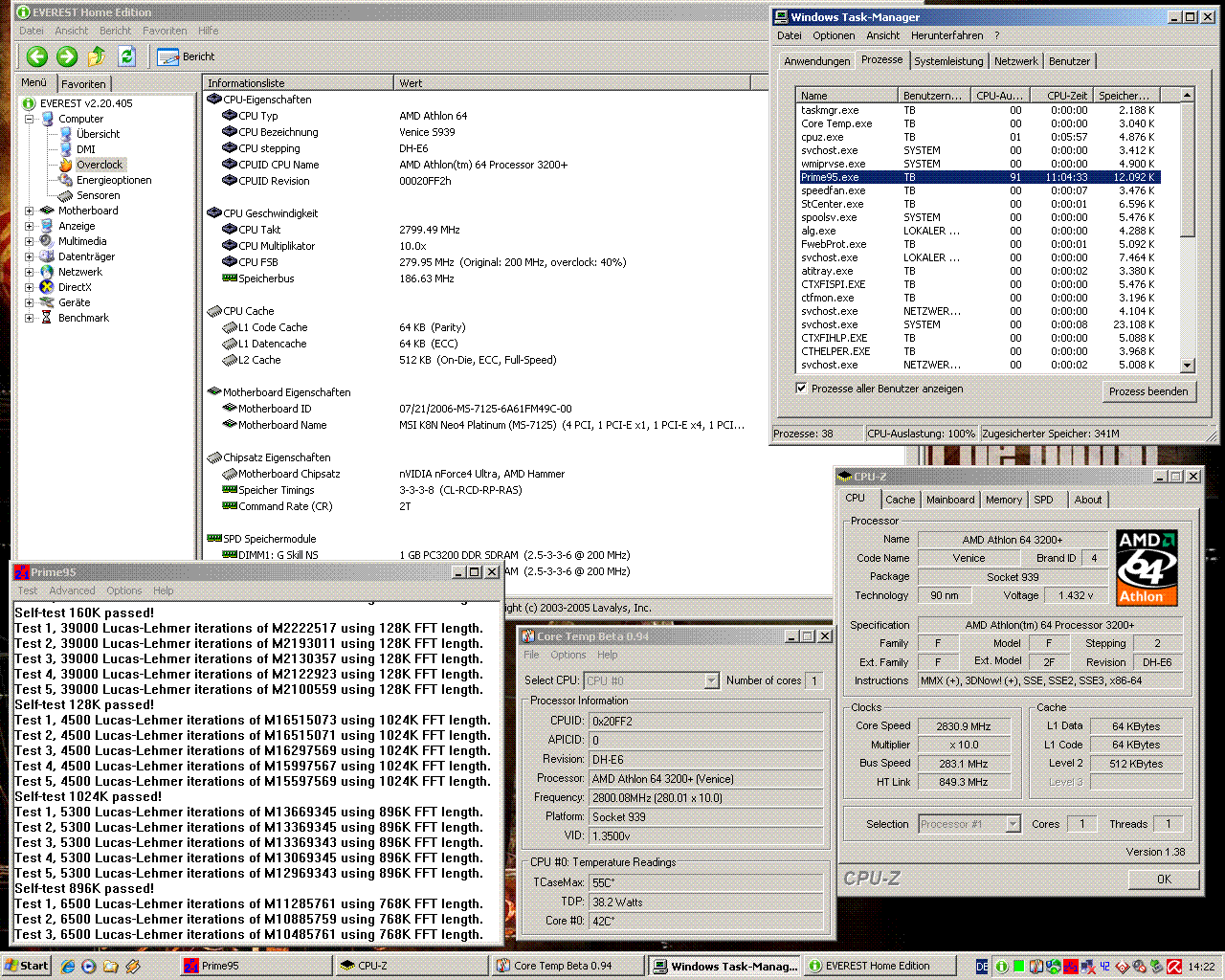Switch to Benutzer tab in Task-Manager
Viewport: 1225px width, 980px height.
pyautogui.click(x=1069, y=61)
